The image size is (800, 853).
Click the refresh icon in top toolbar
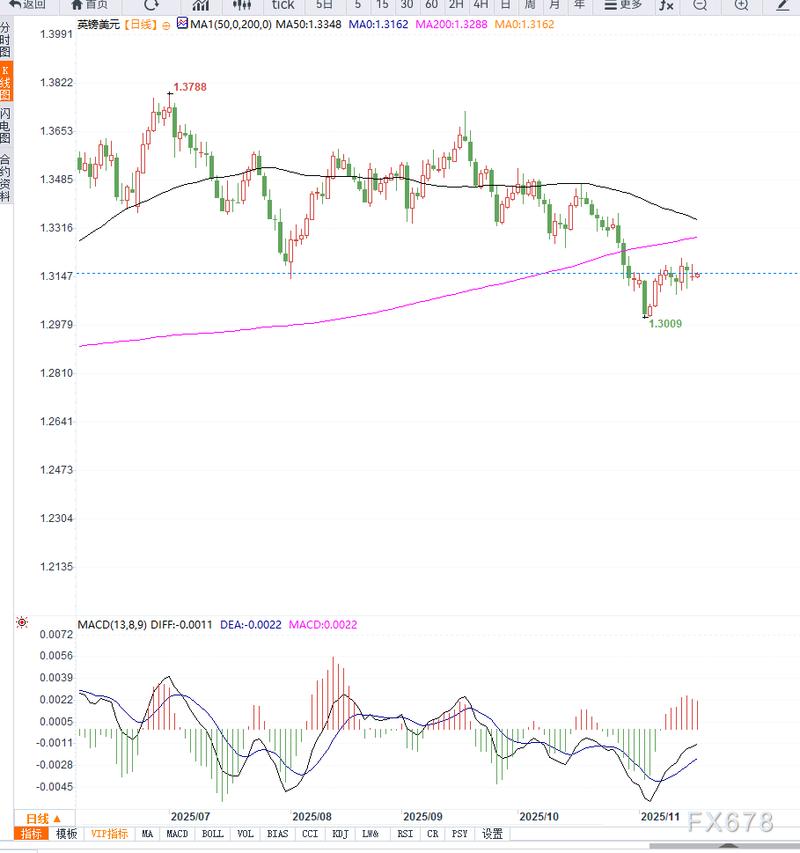151,4
